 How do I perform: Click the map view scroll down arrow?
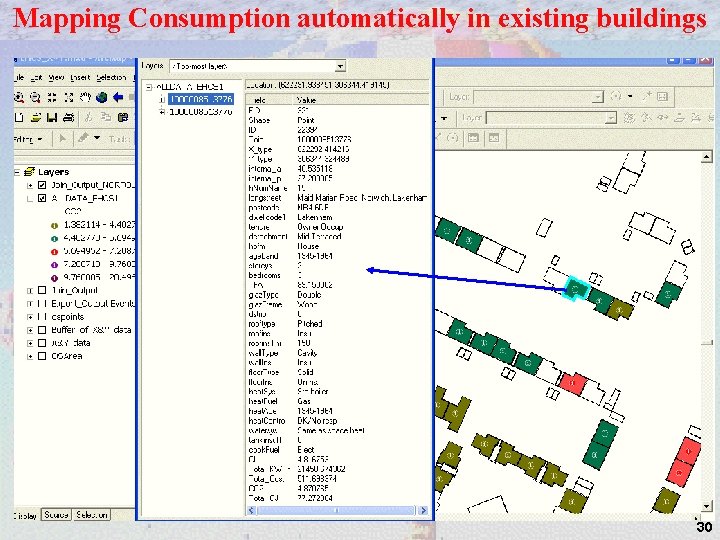pyautogui.click(x=707, y=506)
